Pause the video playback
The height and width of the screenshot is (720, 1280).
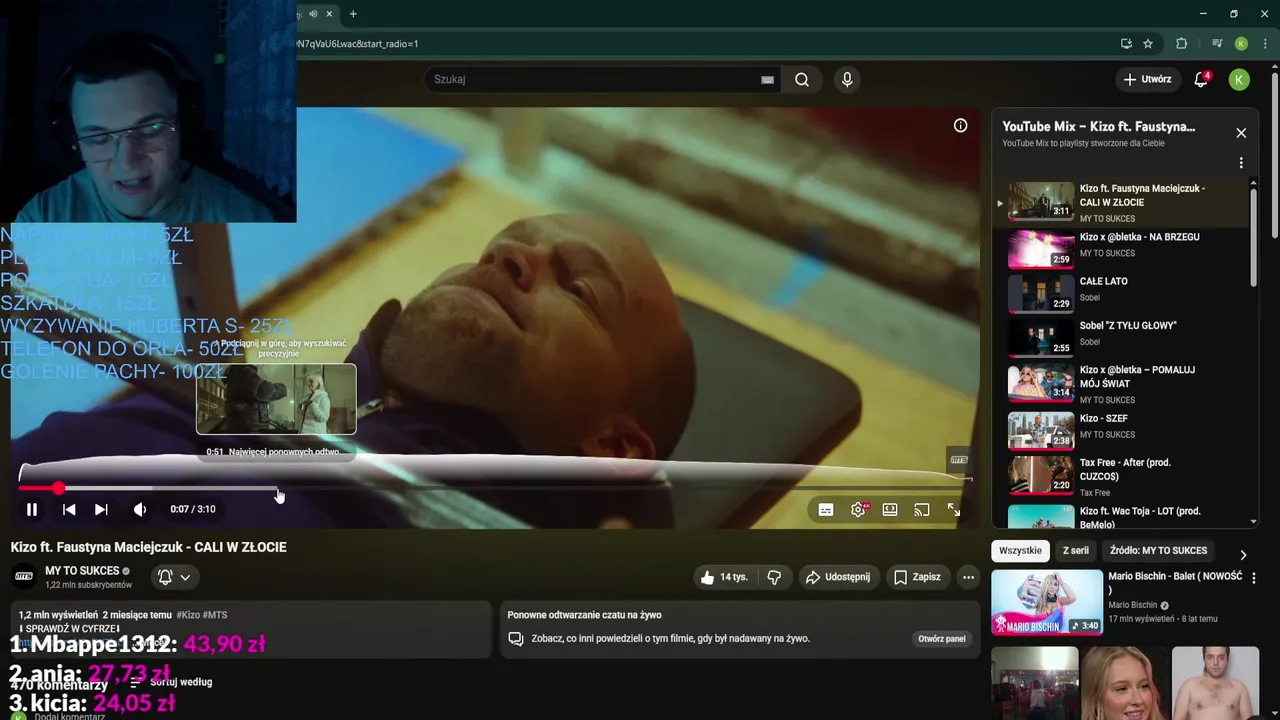[x=32, y=509]
